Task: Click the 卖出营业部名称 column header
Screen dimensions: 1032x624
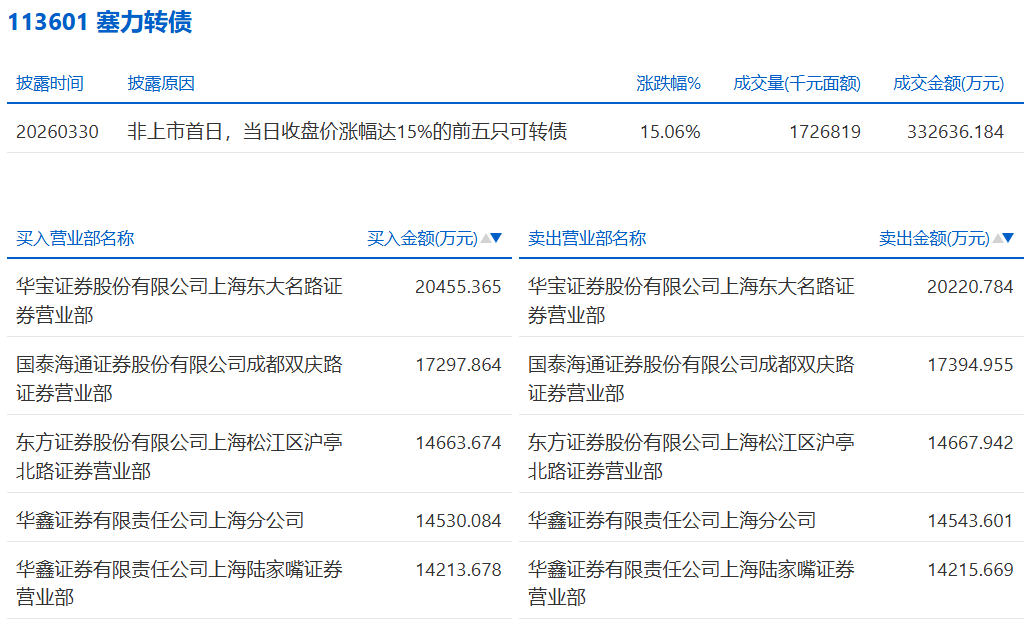Action: point(587,238)
